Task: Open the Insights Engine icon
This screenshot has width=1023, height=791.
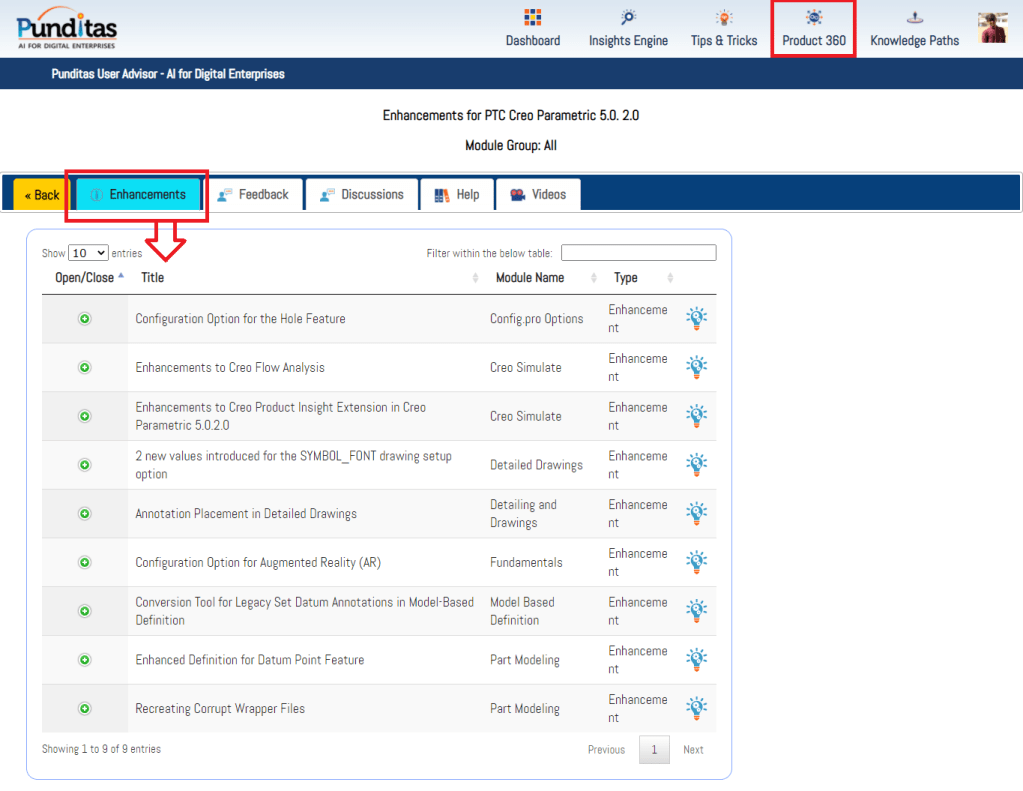Action: point(627,18)
